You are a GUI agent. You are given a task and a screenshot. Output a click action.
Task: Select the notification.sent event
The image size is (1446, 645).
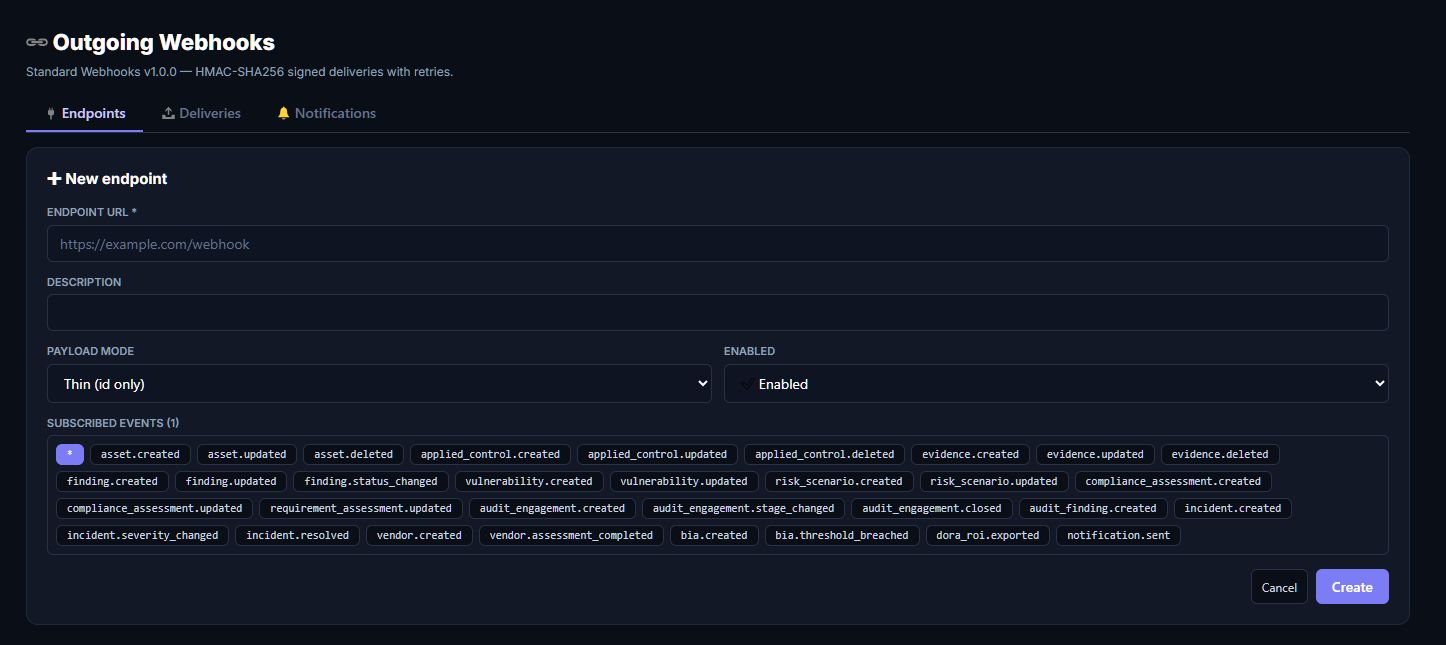point(1118,535)
